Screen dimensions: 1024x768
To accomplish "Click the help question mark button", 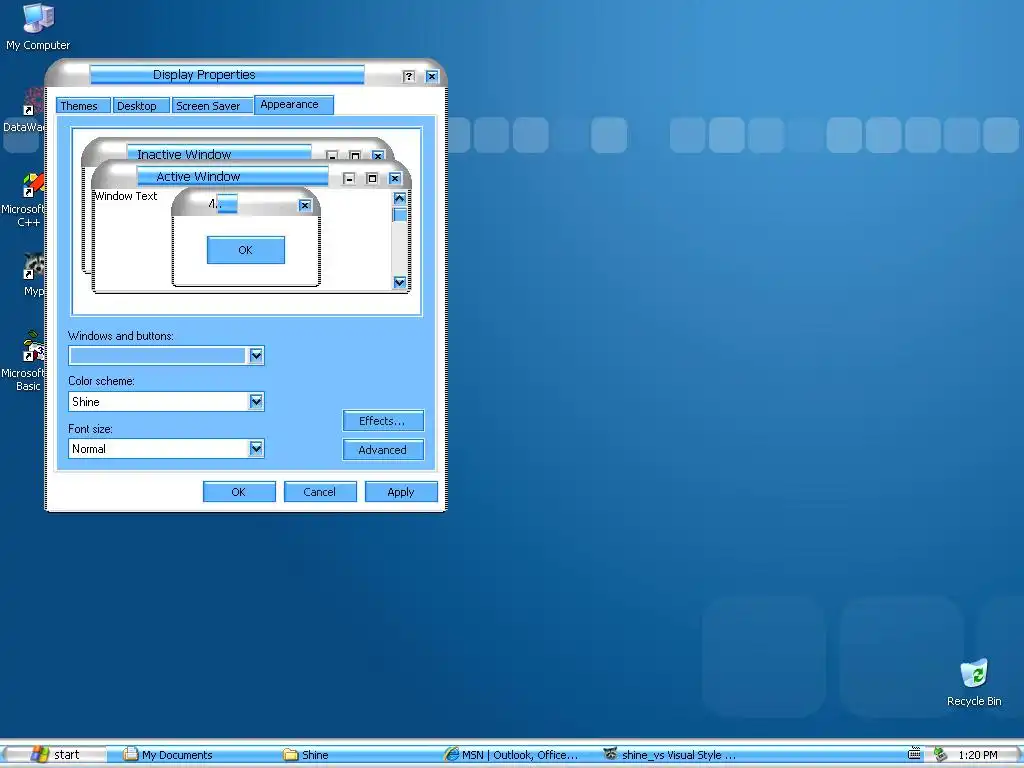I will 409,76.
